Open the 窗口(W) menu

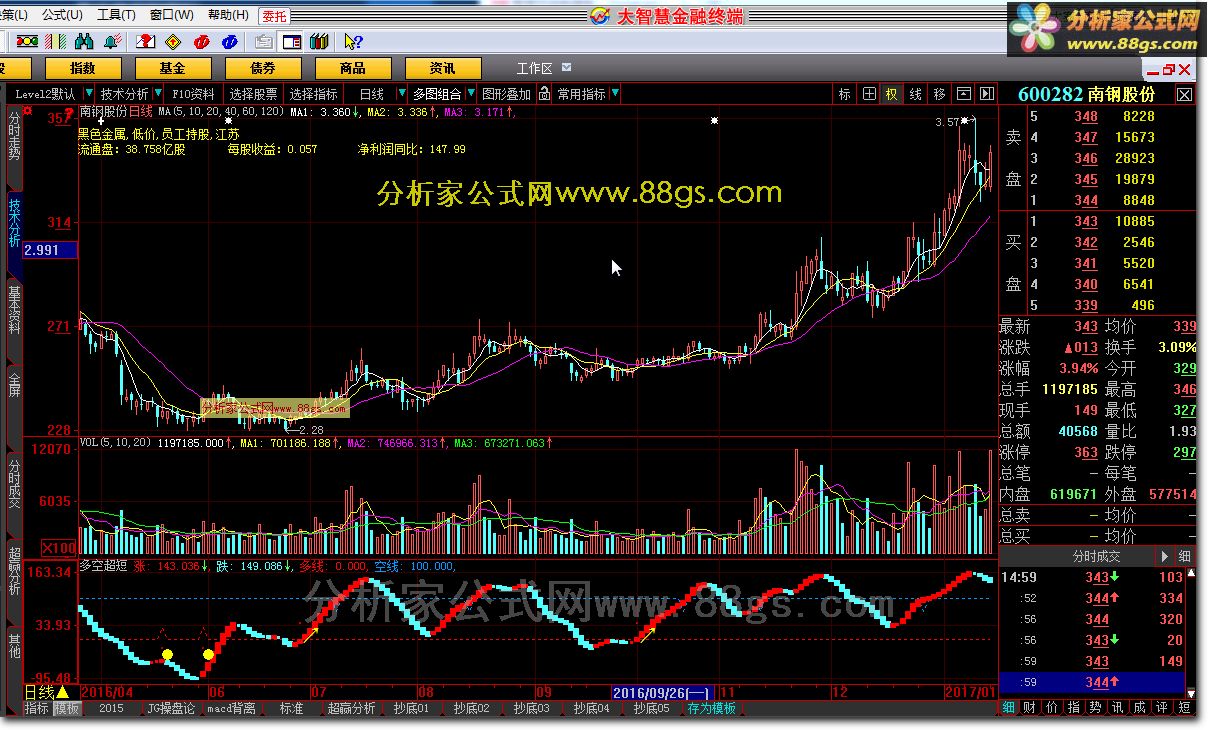point(172,15)
